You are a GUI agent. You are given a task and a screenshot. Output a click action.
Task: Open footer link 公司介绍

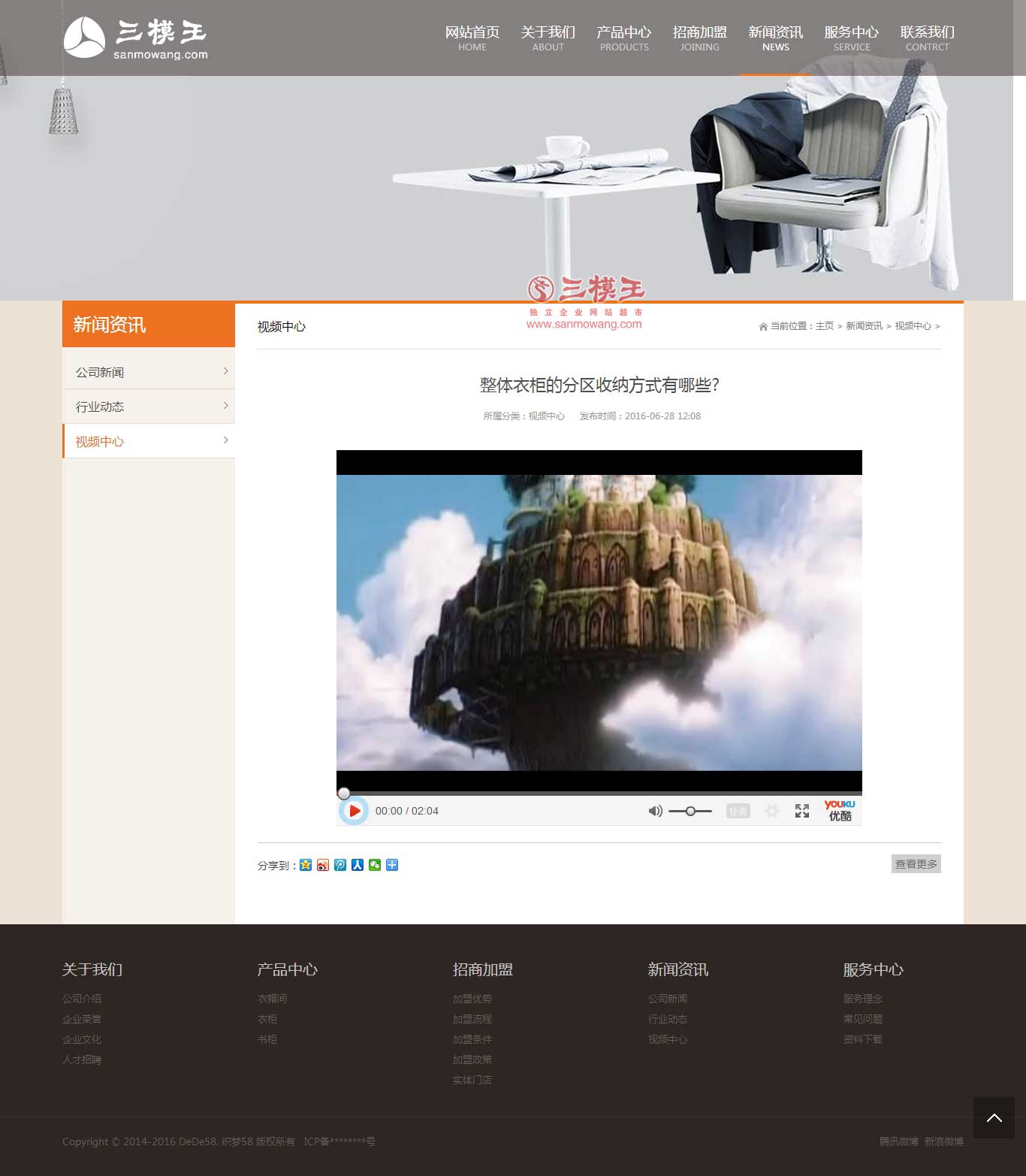(82, 999)
